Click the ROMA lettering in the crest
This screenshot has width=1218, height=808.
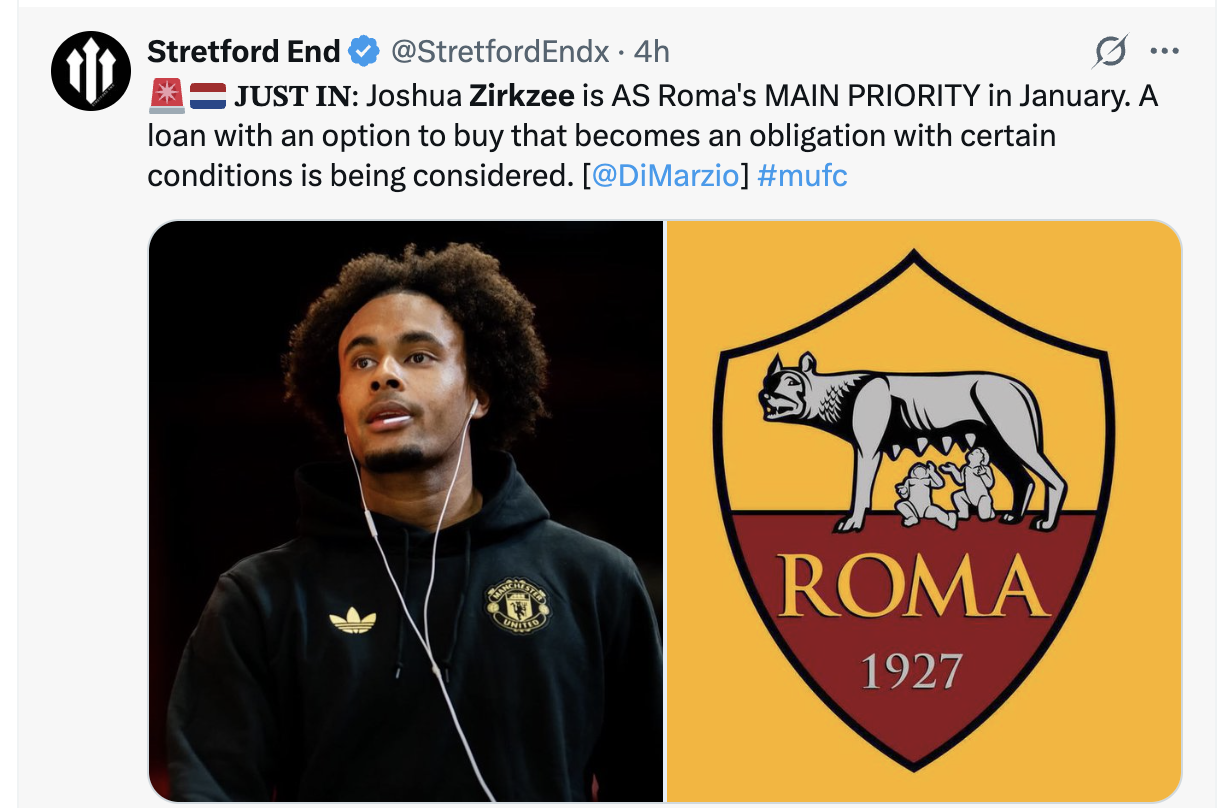(913, 587)
